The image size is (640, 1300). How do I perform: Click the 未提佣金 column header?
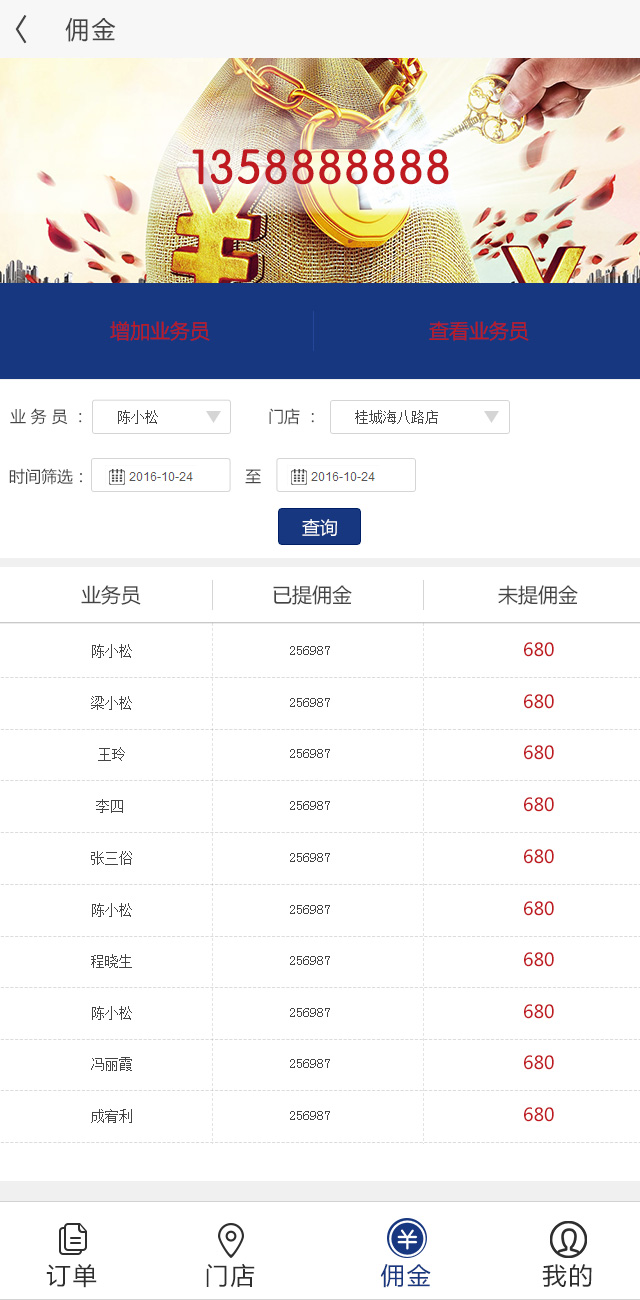pos(537,596)
